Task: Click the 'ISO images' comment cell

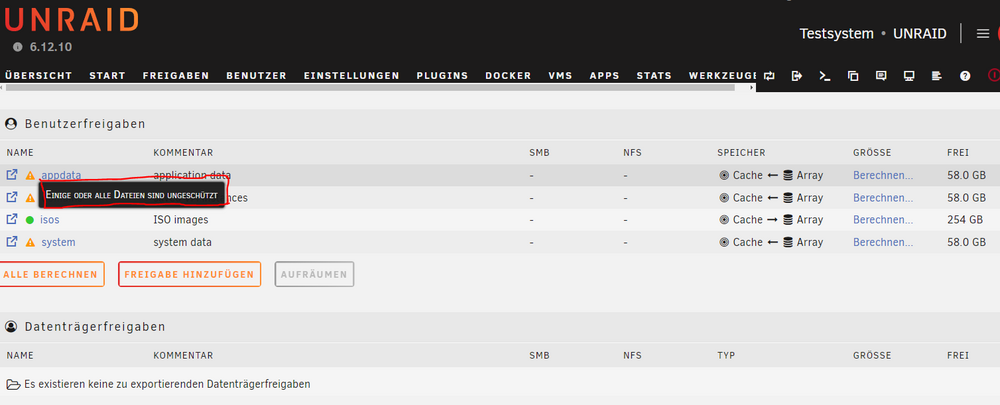Action: coord(180,219)
